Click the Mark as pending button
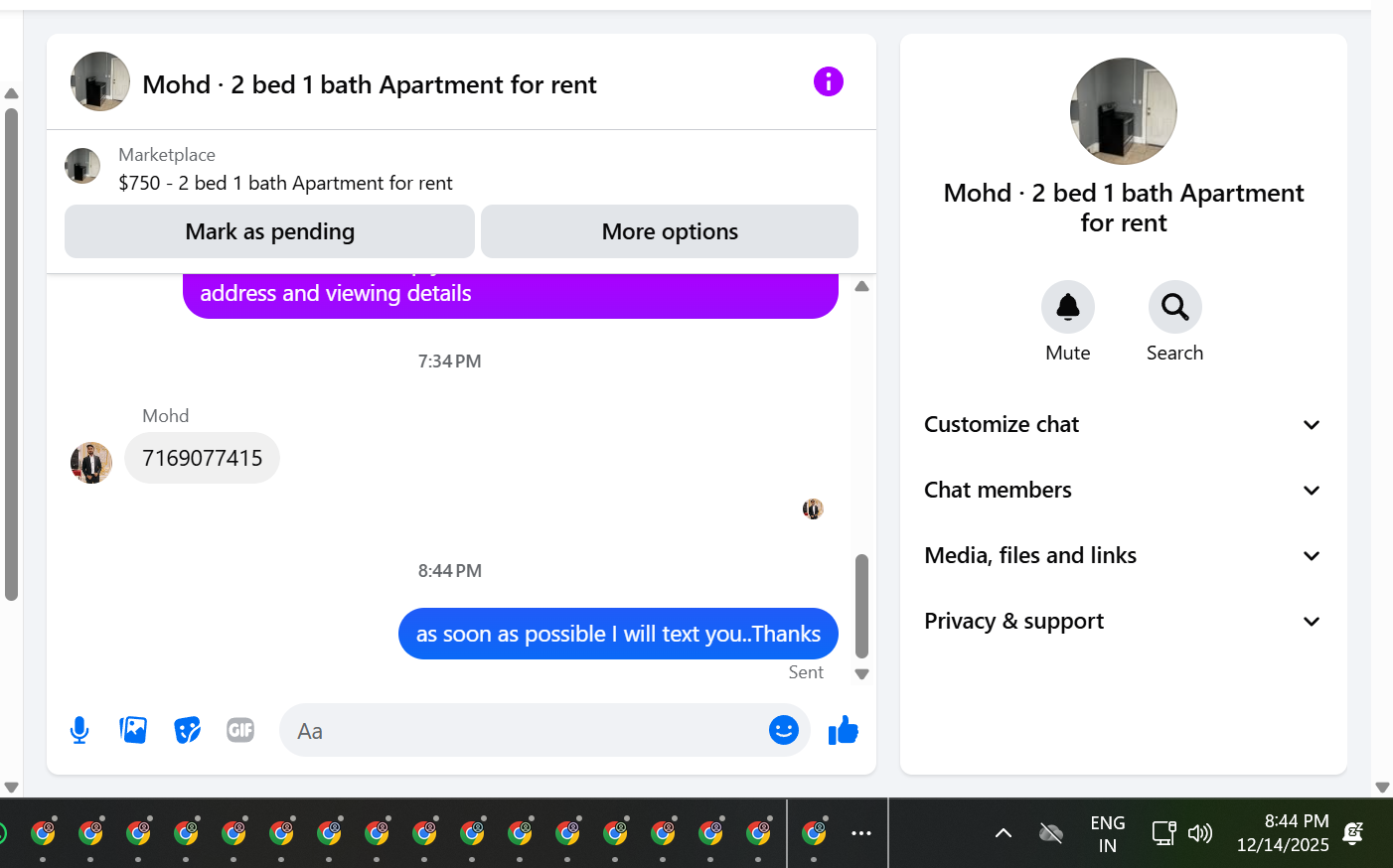The image size is (1393, 868). pyautogui.click(x=269, y=231)
